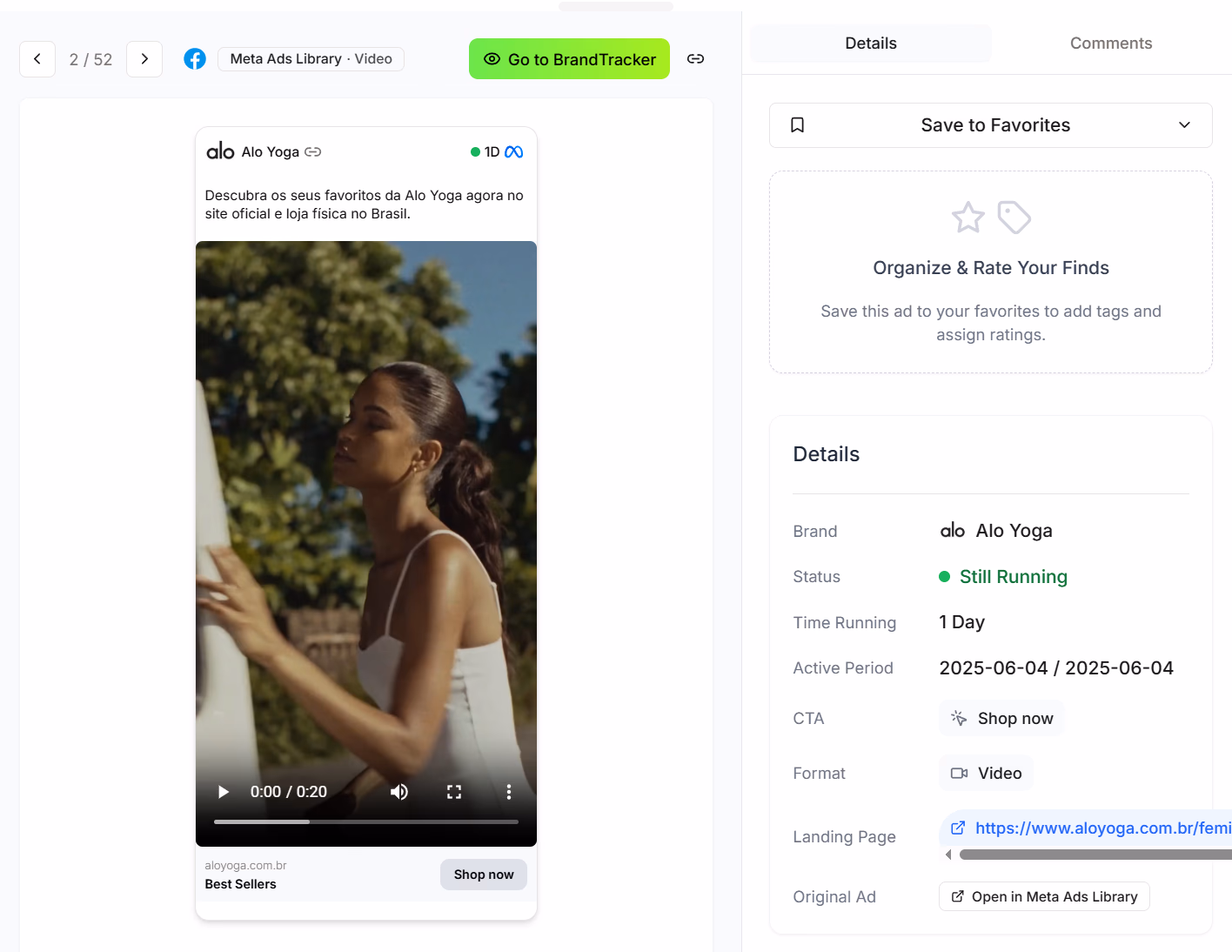
Task: Go to the next ad with right chevron
Action: click(x=144, y=59)
